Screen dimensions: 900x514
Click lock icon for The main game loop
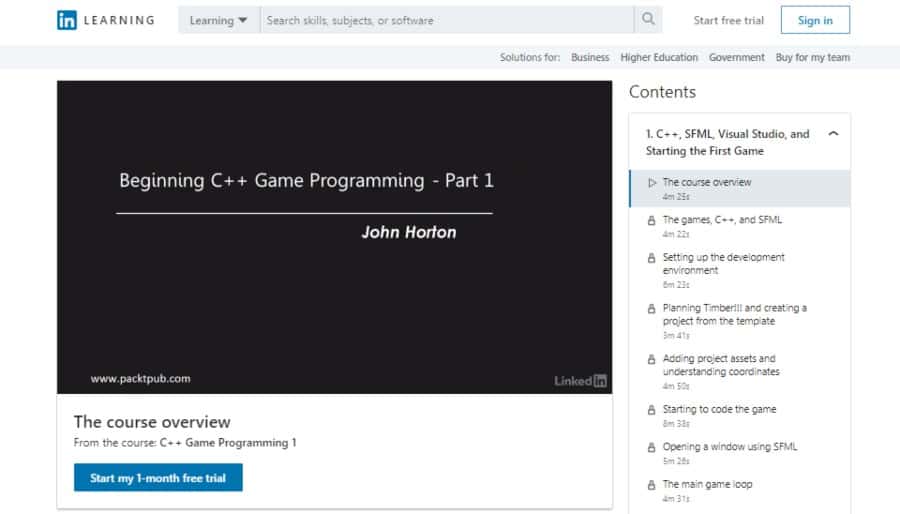(x=651, y=485)
